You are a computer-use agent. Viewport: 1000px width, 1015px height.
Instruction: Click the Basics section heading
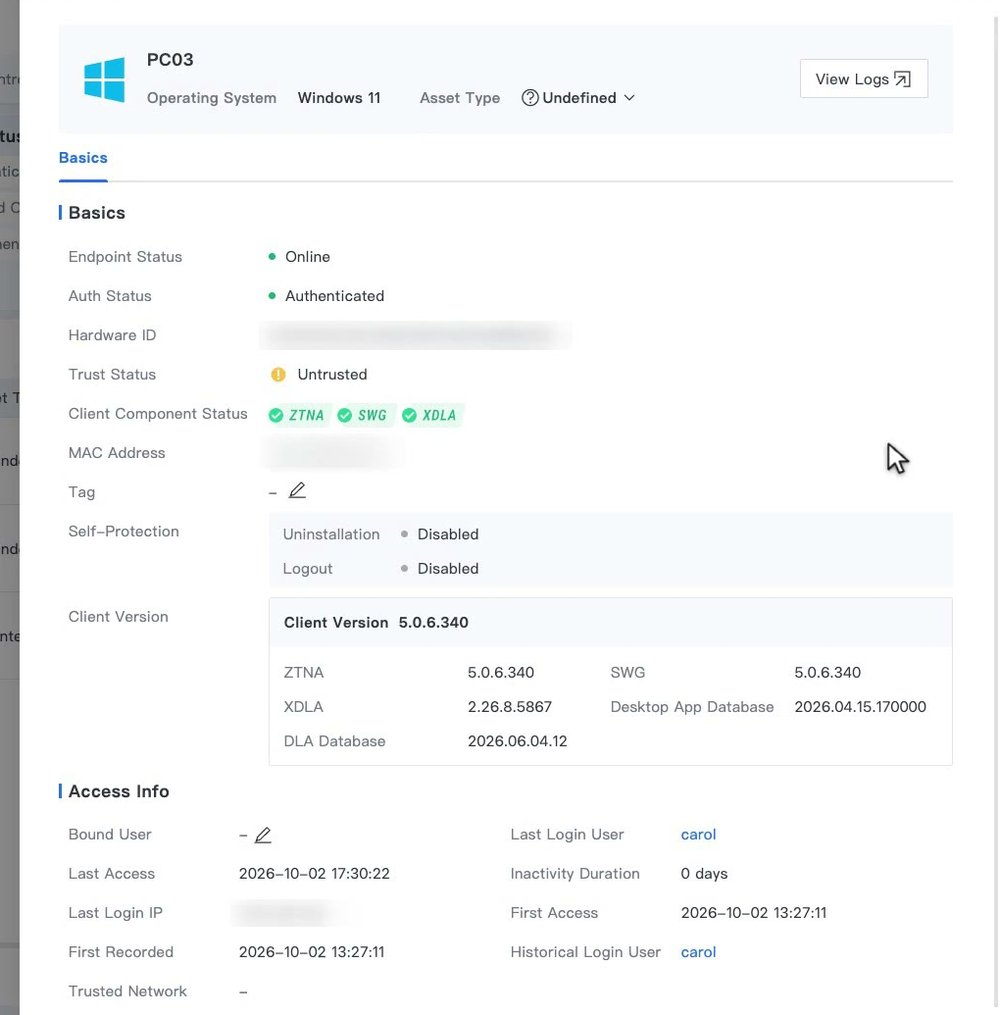96,213
